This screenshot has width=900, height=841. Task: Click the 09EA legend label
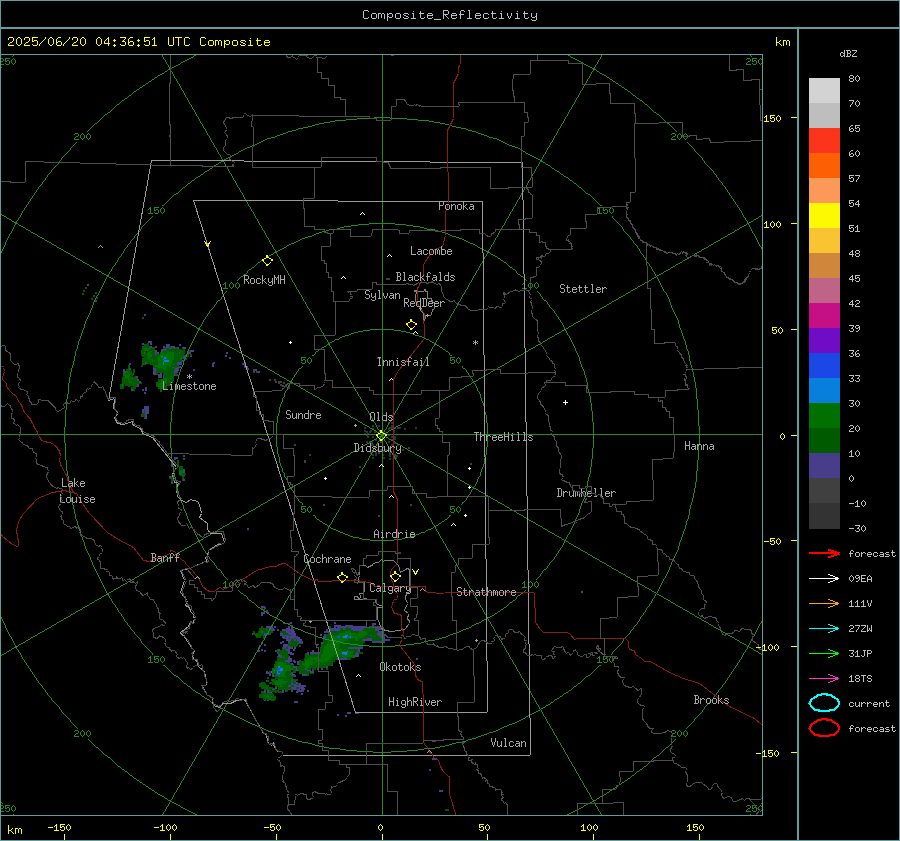(860, 578)
